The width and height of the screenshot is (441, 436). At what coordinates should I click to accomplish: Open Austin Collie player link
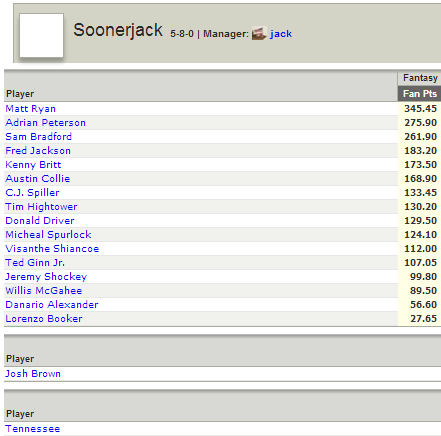[38, 179]
